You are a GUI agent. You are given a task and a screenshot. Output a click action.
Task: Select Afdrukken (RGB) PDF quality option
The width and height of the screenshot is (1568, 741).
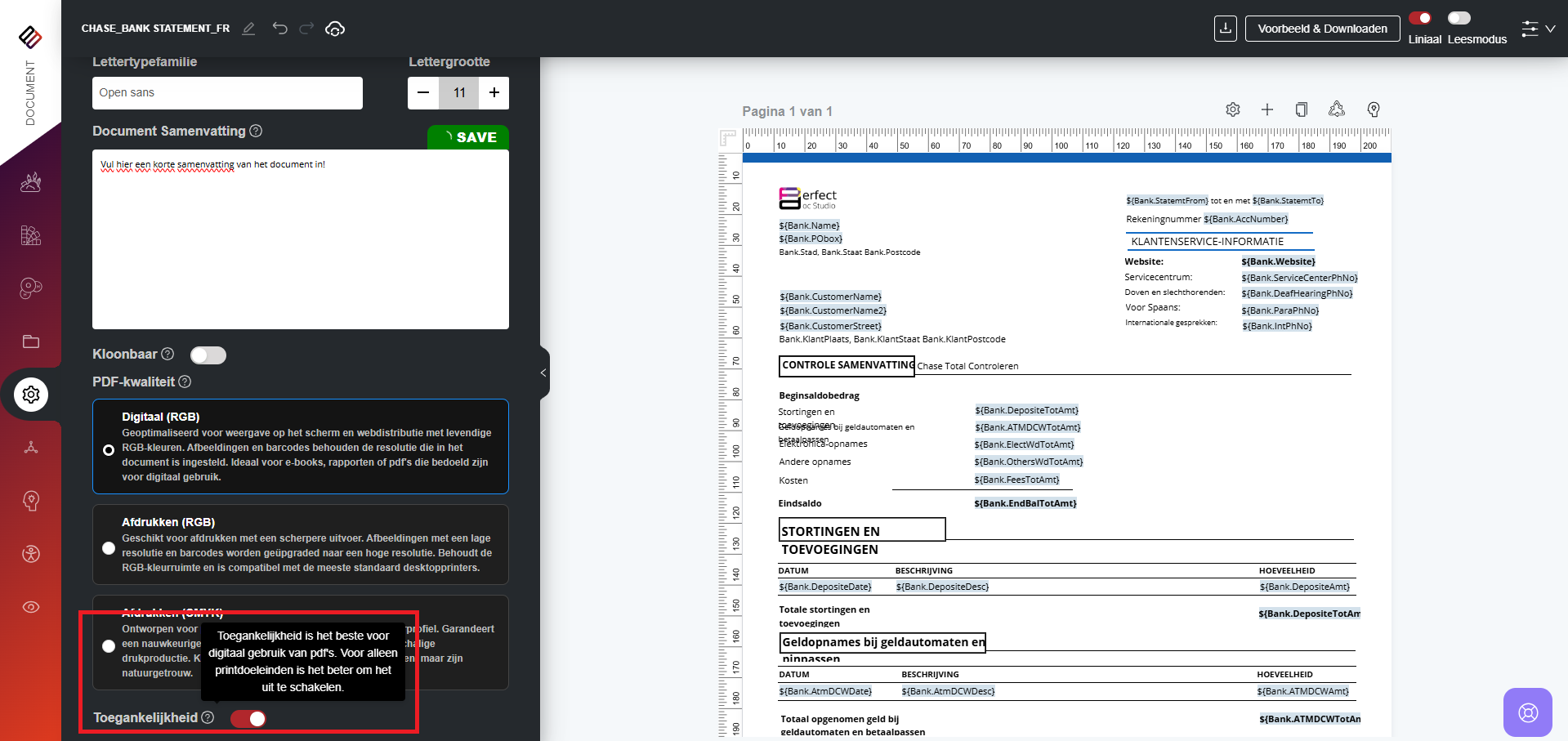click(x=109, y=547)
